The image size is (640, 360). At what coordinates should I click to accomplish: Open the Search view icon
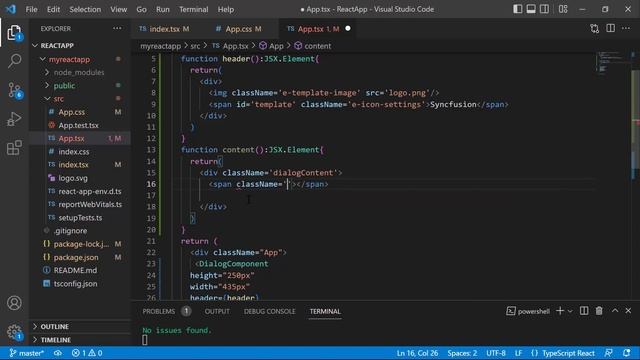click(x=14, y=61)
